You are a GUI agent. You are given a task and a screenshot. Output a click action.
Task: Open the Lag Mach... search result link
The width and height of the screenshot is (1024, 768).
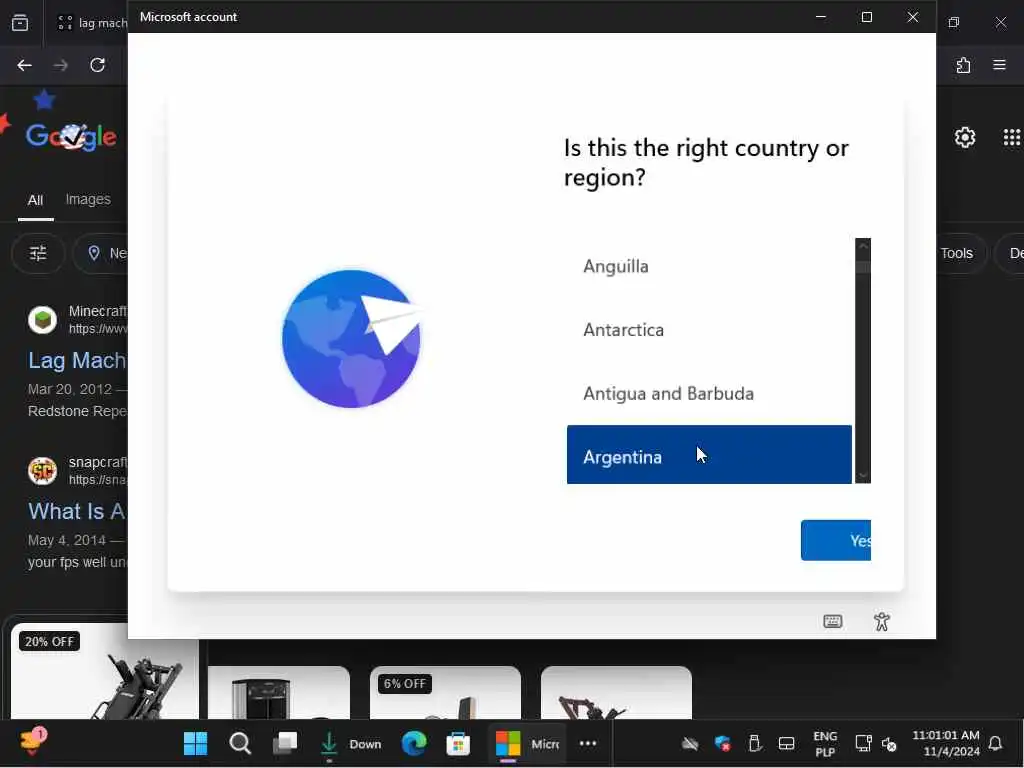click(77, 360)
